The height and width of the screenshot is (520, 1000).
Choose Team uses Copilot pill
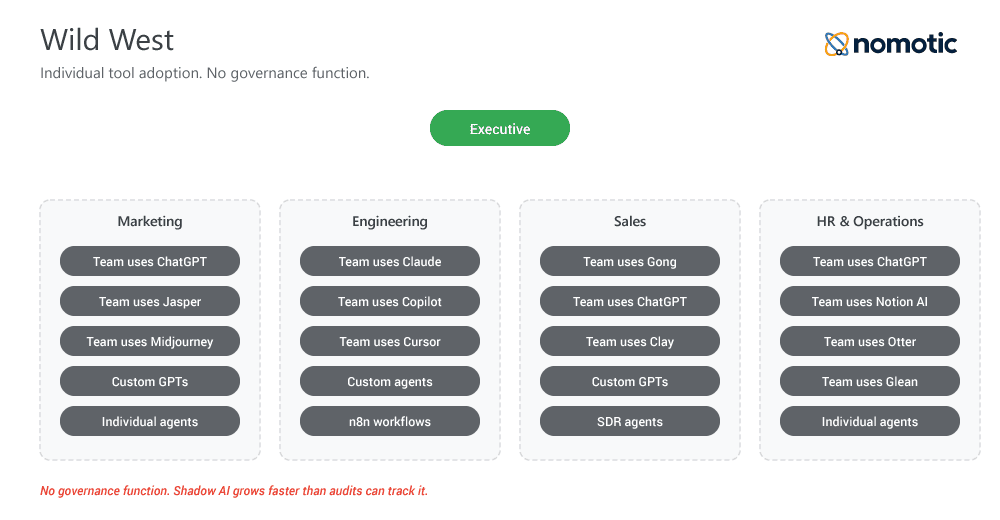(x=390, y=301)
